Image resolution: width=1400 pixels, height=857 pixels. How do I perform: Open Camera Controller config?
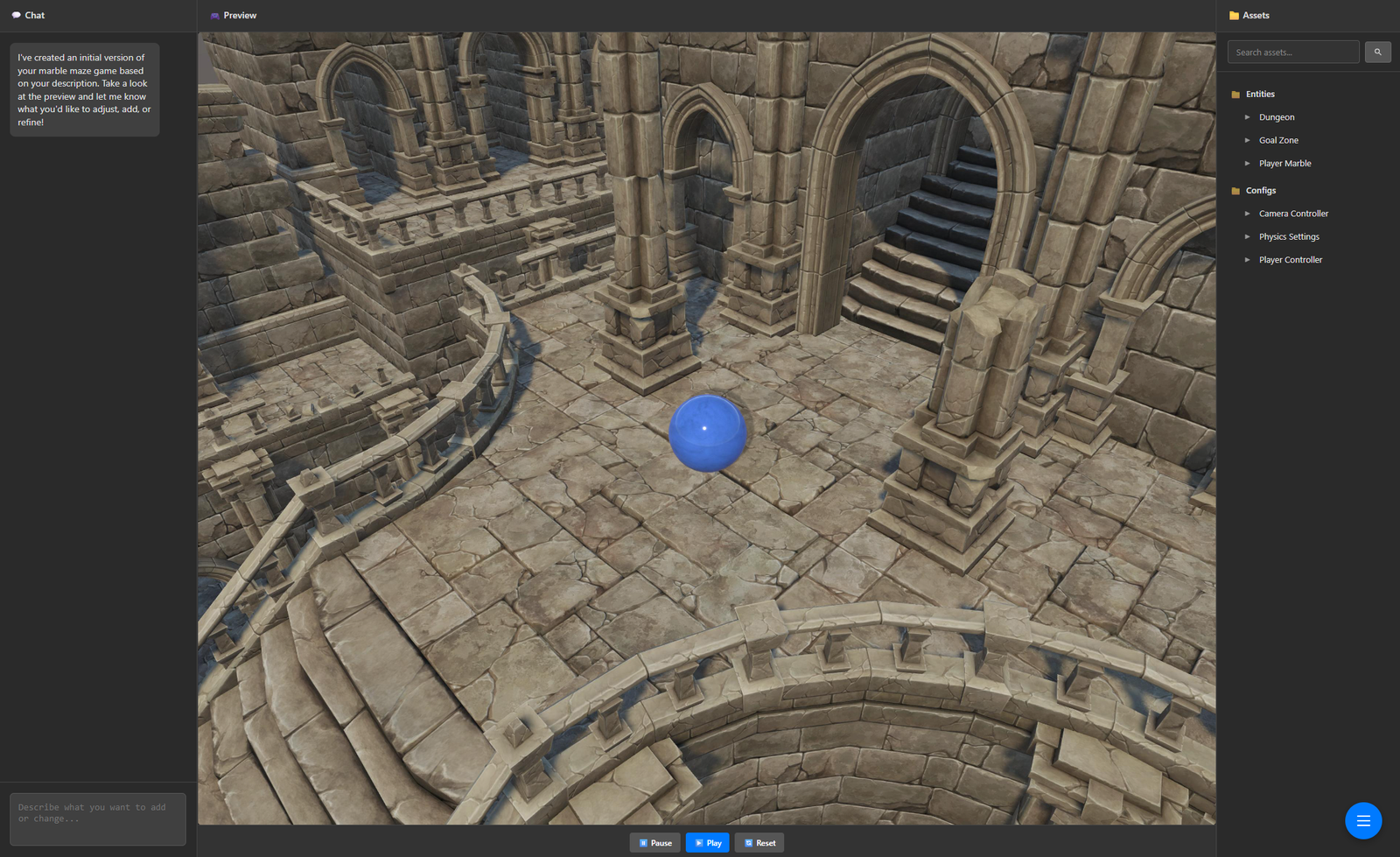(1293, 214)
